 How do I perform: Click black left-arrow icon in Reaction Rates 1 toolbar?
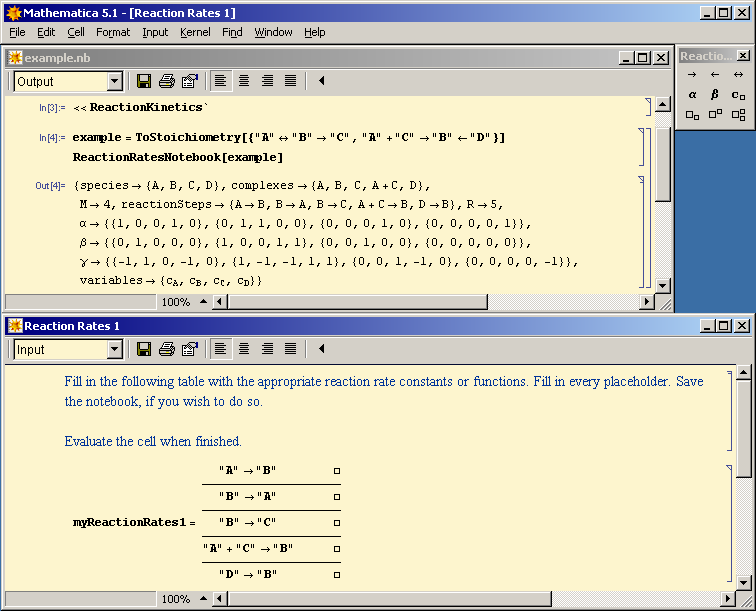tap(322, 349)
